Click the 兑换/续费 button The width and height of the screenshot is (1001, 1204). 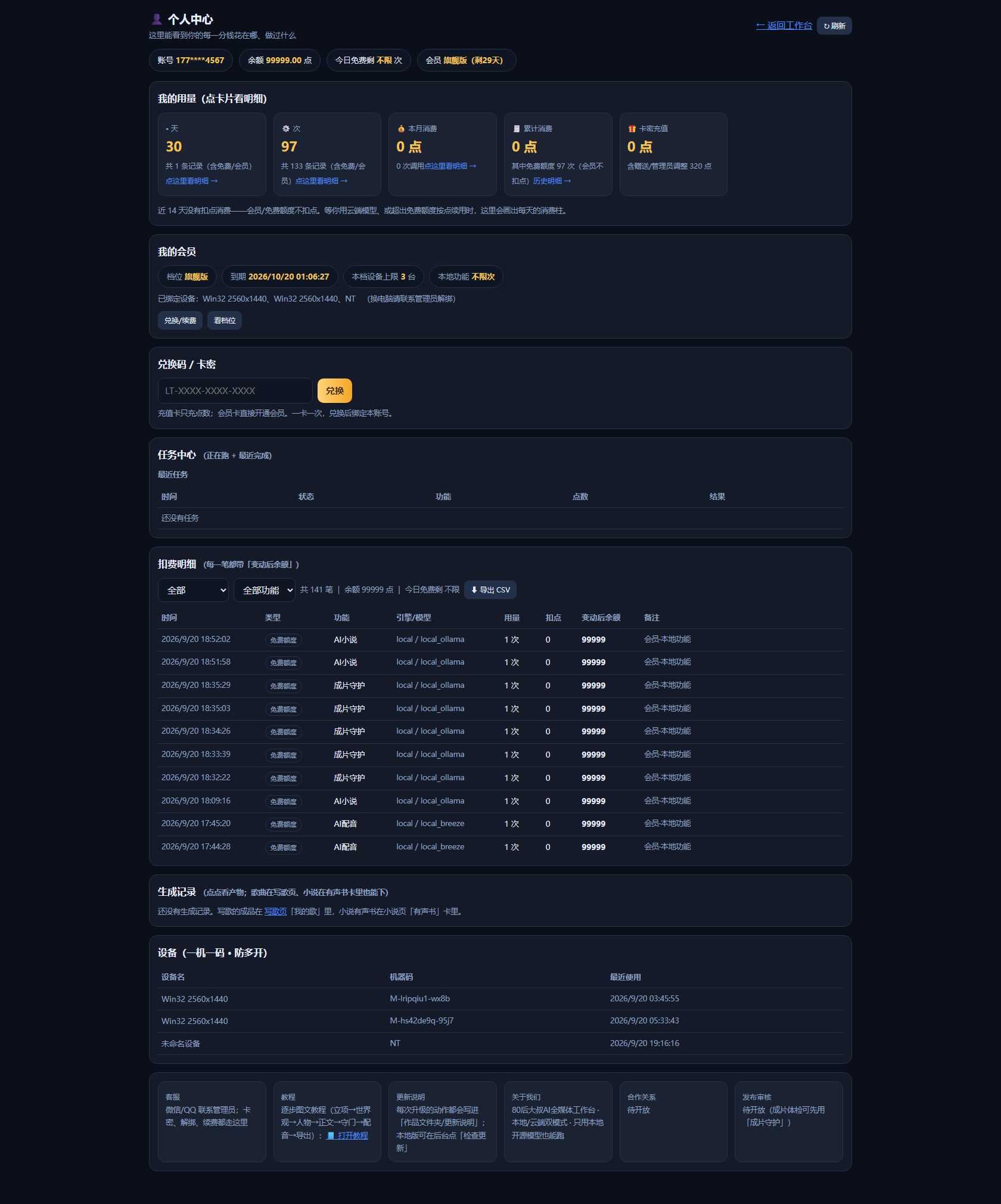coord(180,320)
